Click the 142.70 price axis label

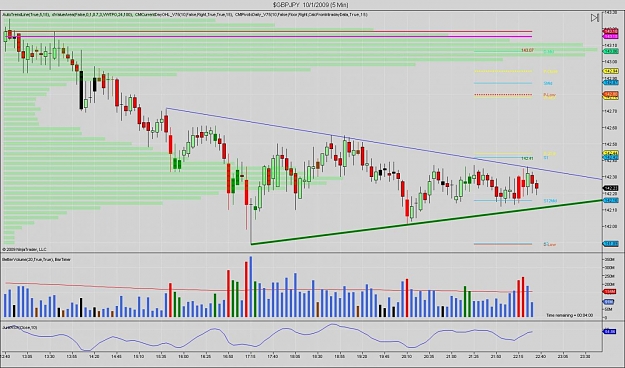point(611,111)
